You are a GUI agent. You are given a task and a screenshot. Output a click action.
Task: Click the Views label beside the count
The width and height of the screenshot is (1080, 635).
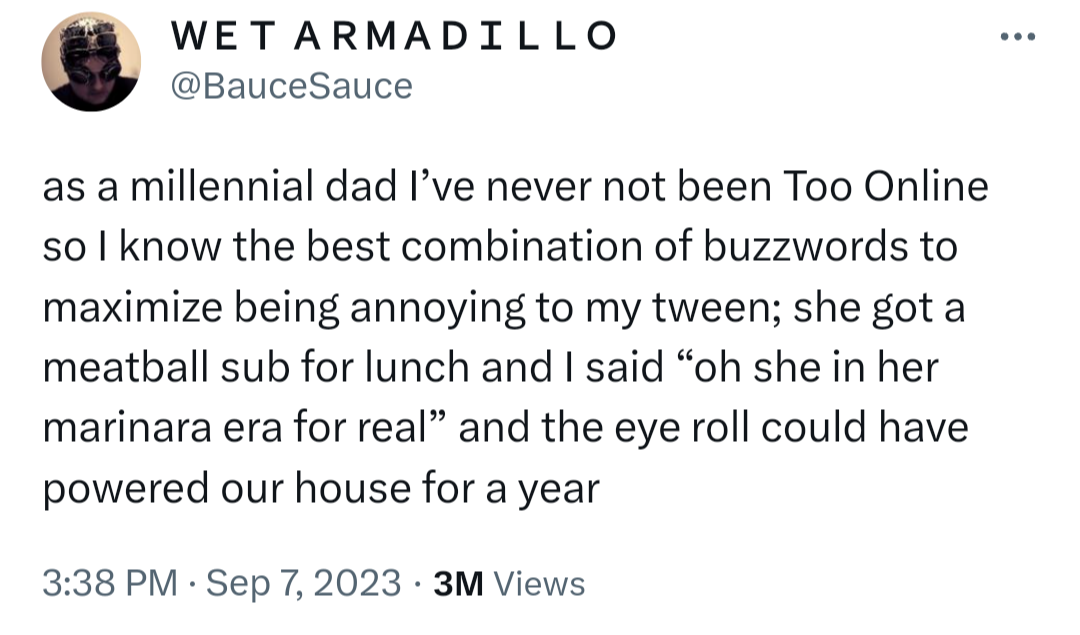(539, 583)
